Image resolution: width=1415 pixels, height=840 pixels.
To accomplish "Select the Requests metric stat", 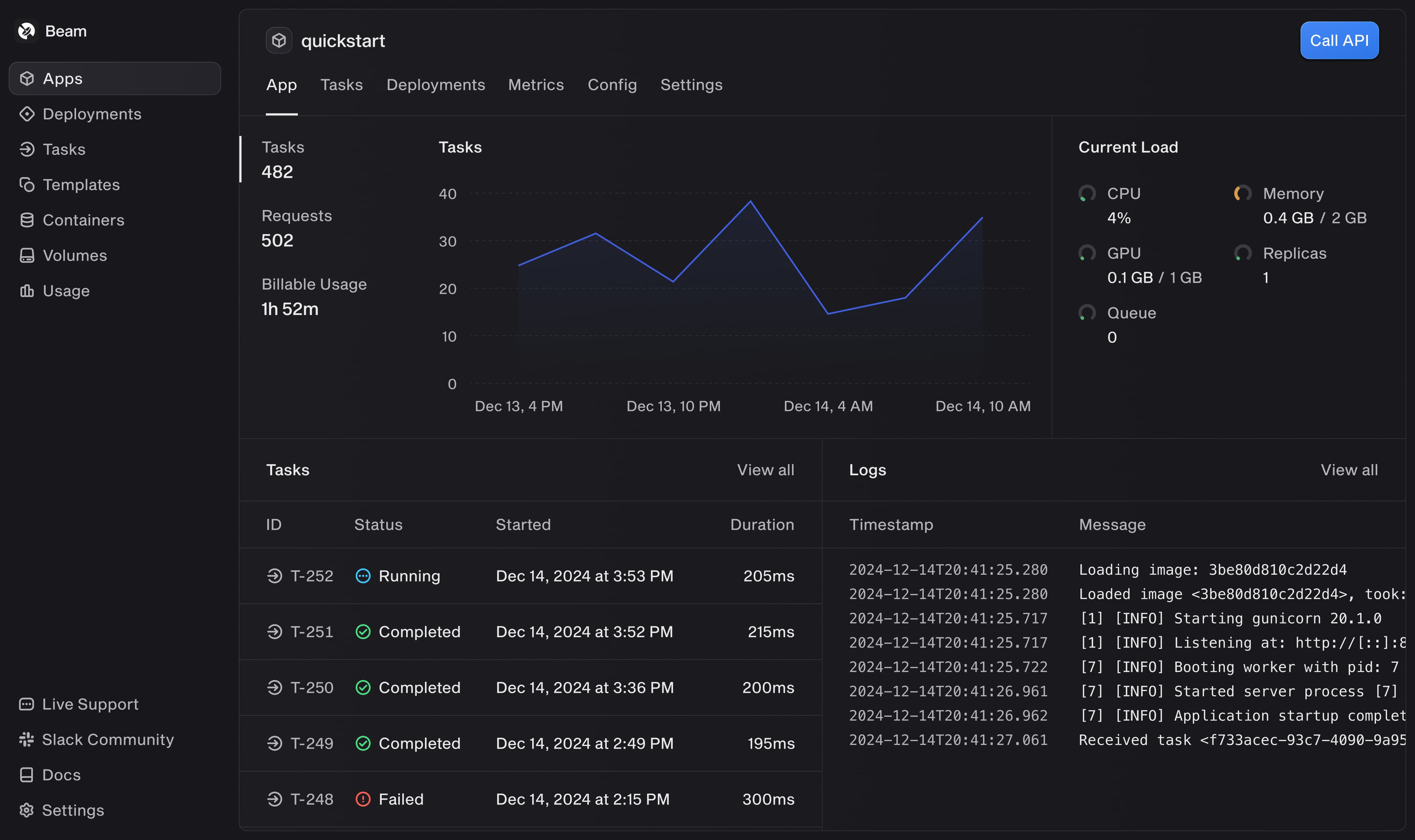I will pyautogui.click(x=297, y=229).
